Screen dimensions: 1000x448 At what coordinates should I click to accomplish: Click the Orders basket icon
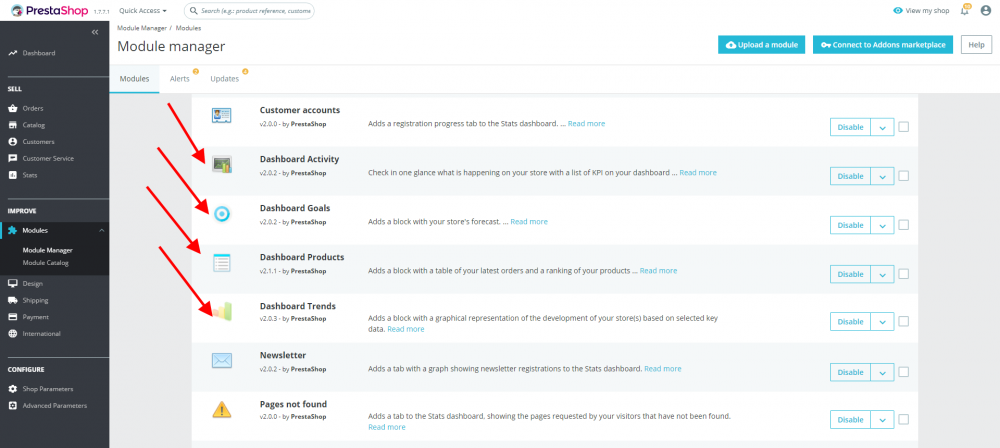point(12,108)
